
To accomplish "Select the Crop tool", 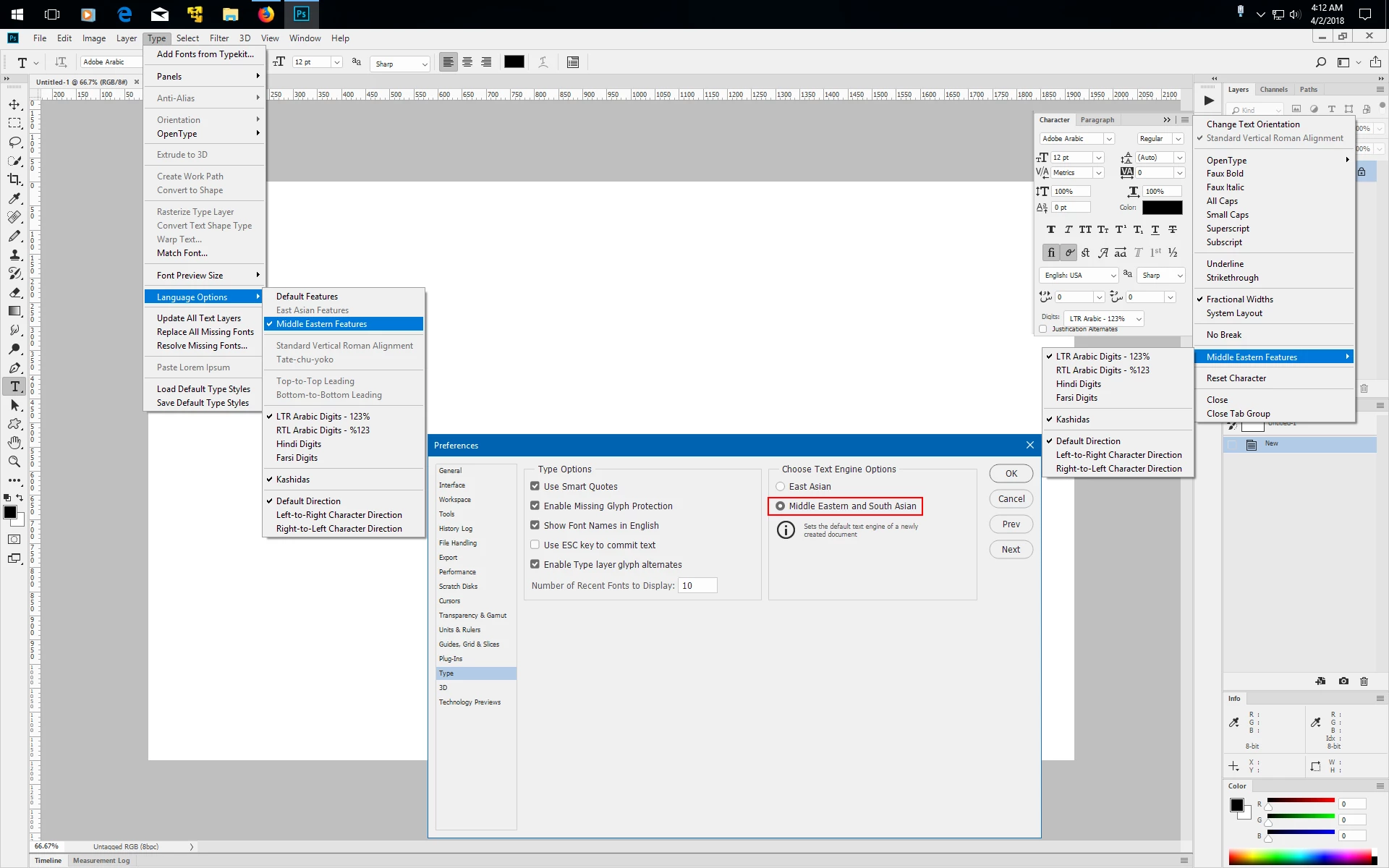I will tap(14, 179).
